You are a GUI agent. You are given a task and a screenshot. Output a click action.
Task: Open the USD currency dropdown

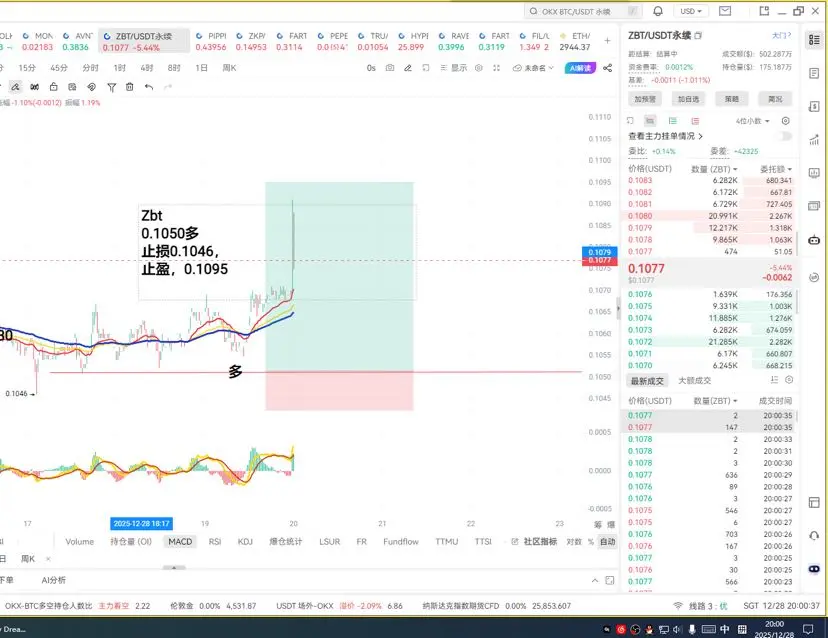point(691,11)
